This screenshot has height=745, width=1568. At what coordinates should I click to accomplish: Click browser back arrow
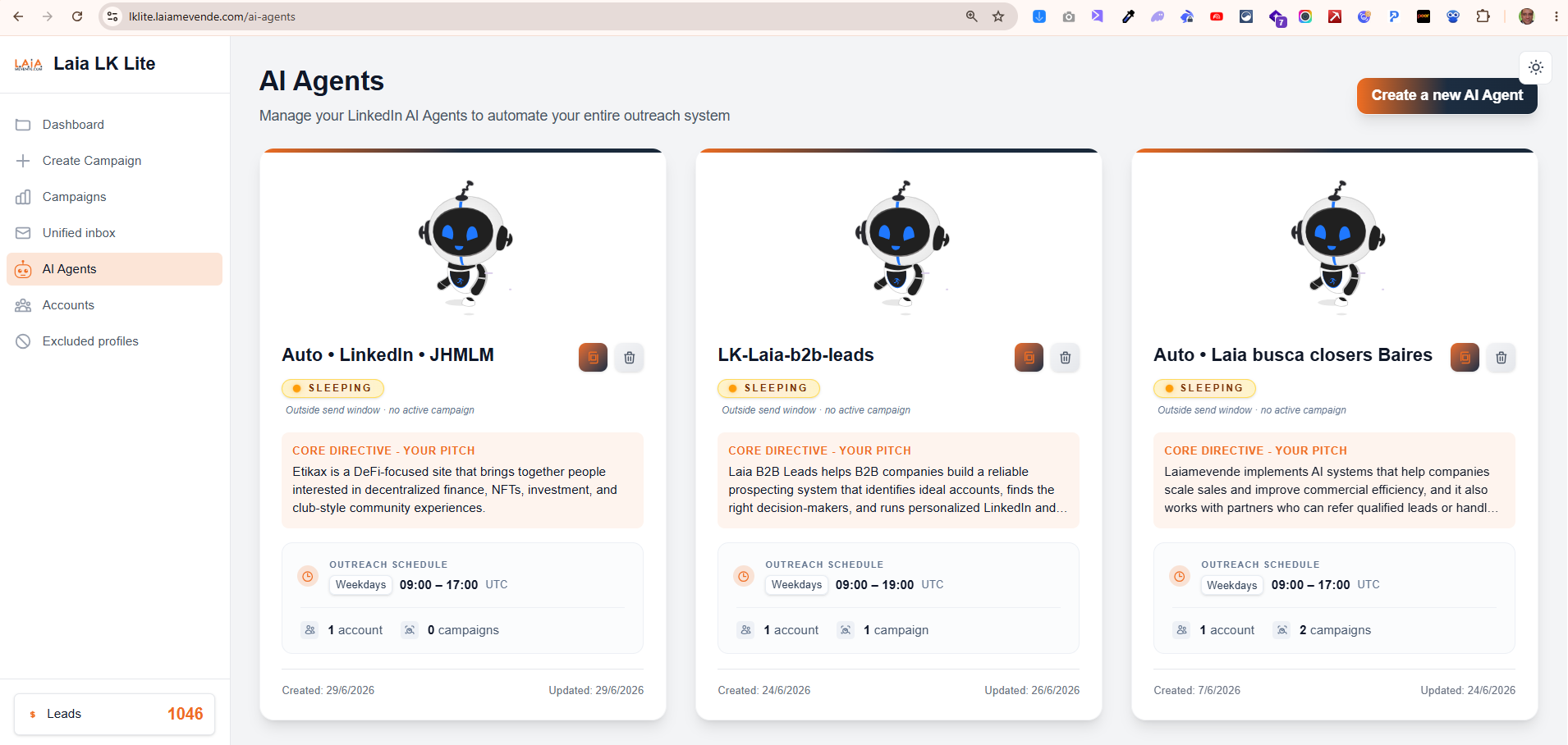pyautogui.click(x=18, y=16)
